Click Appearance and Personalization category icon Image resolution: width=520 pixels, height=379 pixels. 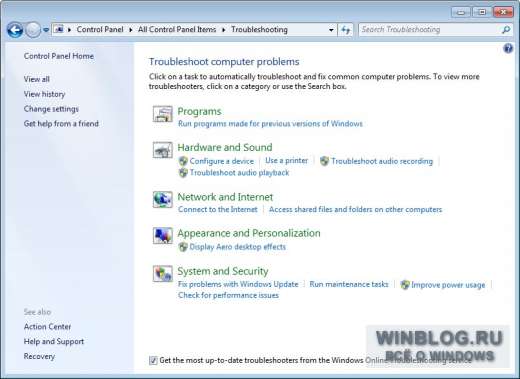[x=163, y=235]
